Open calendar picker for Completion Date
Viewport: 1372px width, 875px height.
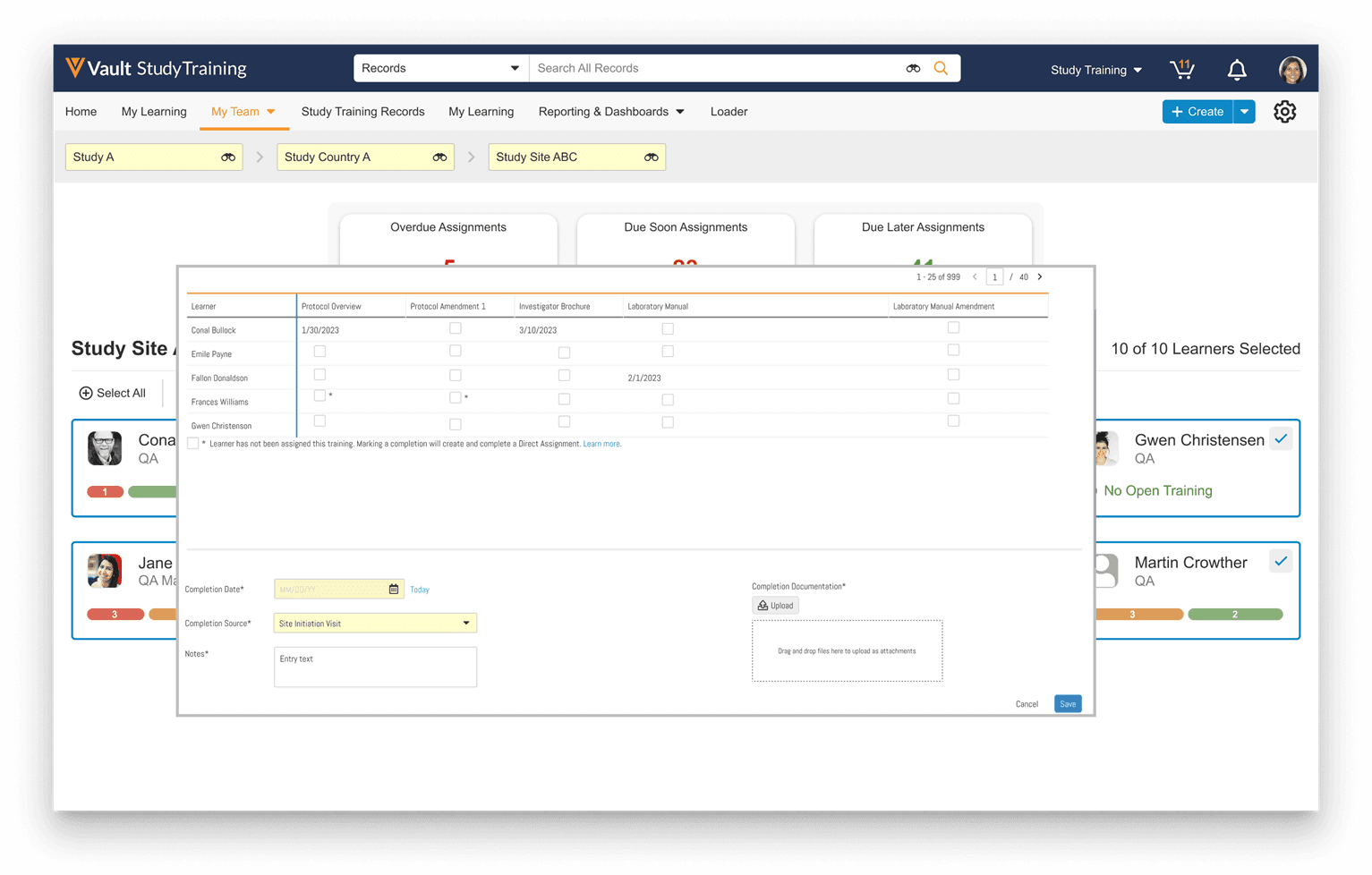(394, 589)
